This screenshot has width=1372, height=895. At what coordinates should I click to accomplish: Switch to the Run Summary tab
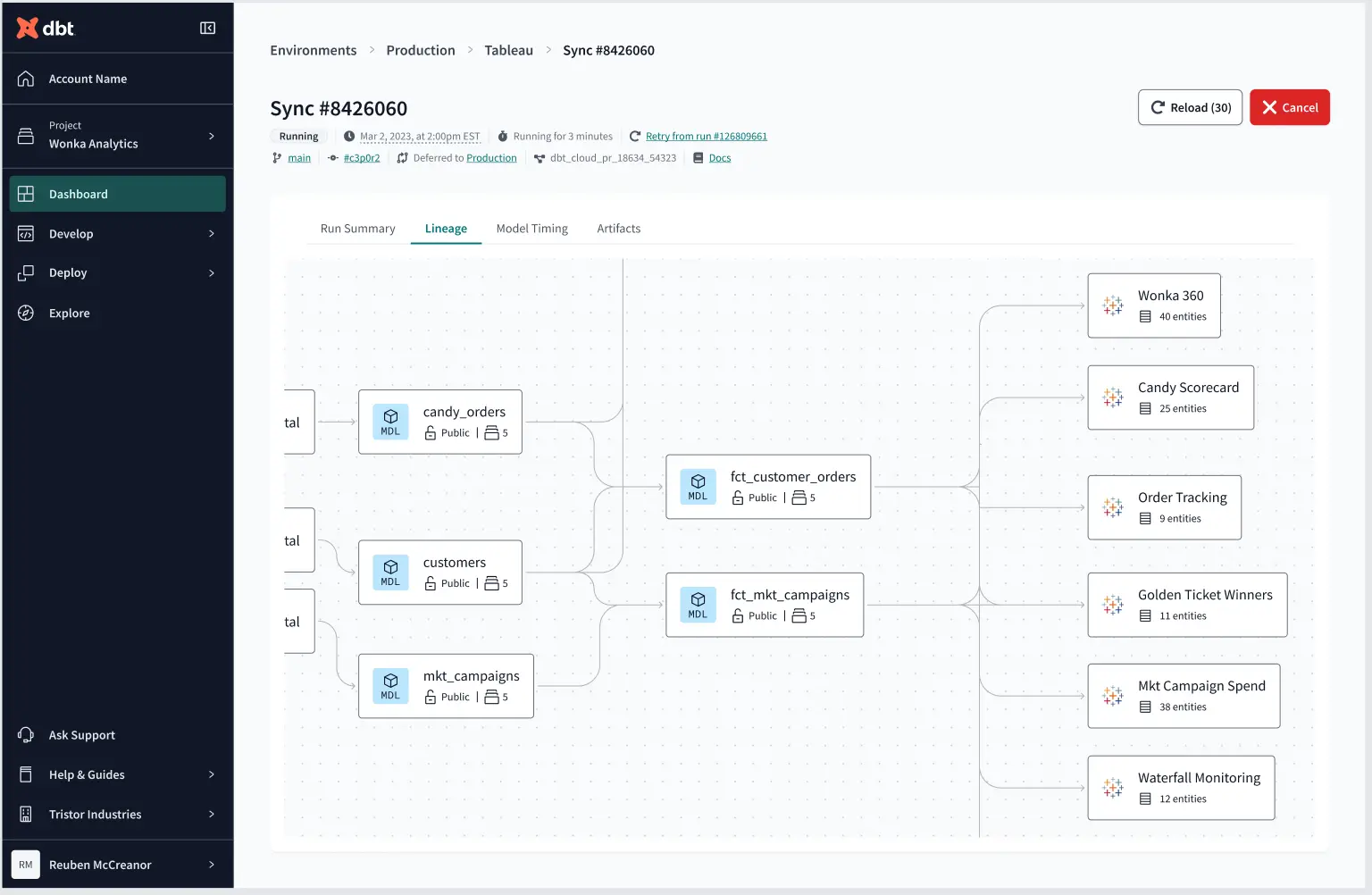pyautogui.click(x=357, y=228)
